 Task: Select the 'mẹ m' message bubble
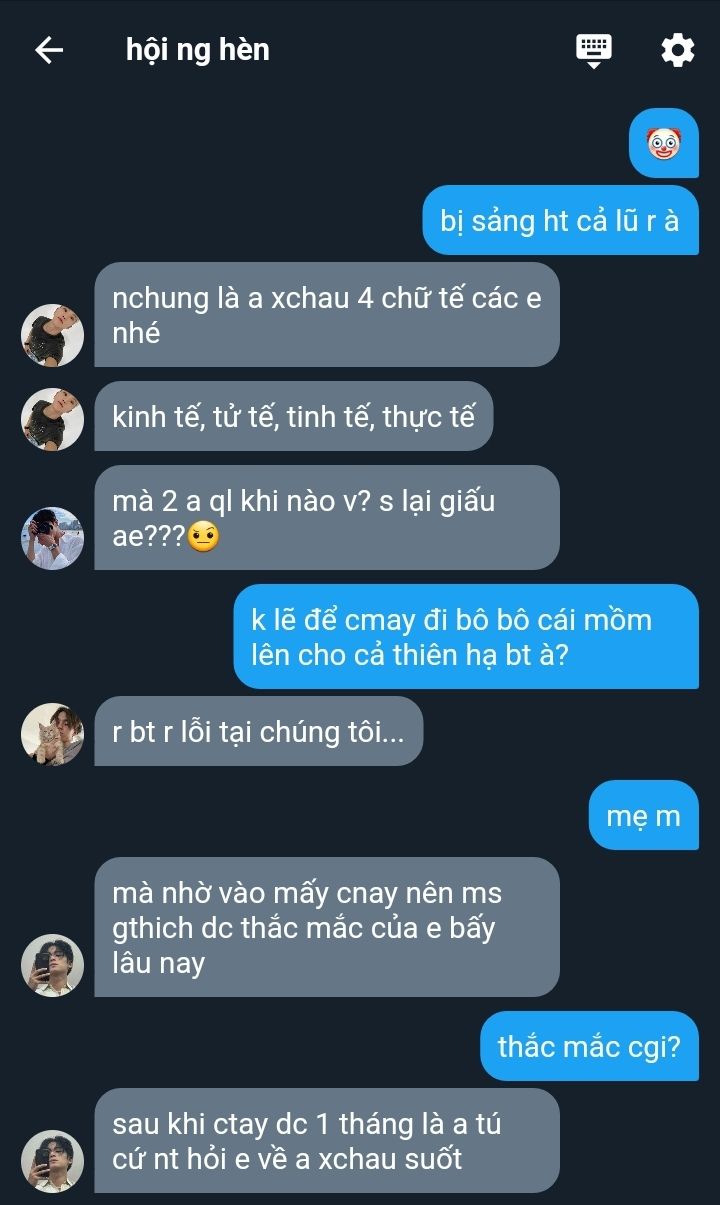[644, 815]
